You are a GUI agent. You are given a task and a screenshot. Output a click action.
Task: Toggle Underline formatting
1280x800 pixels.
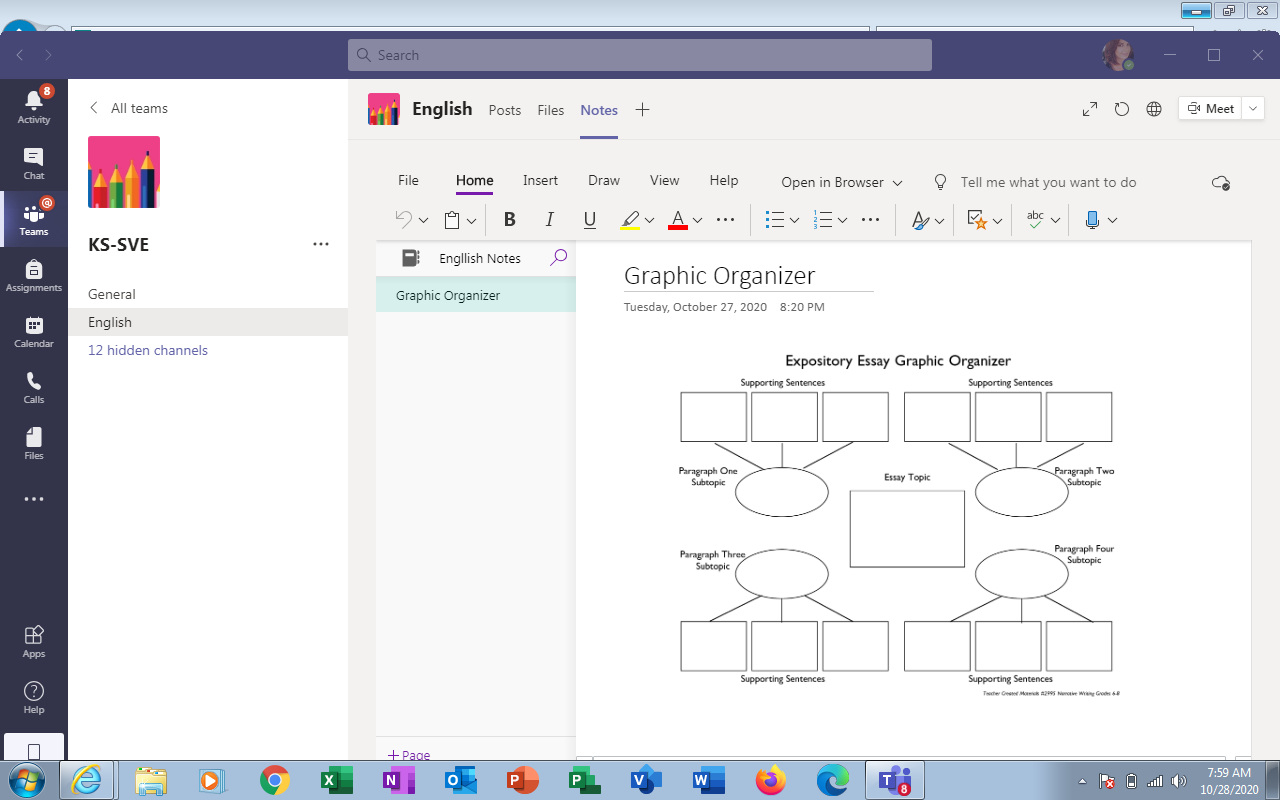[x=589, y=220]
